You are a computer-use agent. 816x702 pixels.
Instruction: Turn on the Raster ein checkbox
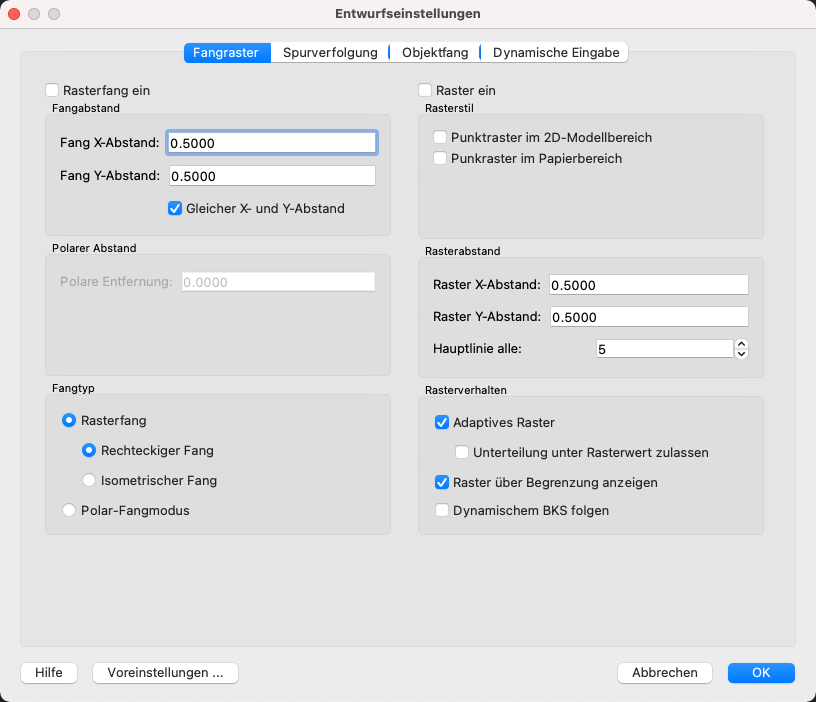[426, 90]
